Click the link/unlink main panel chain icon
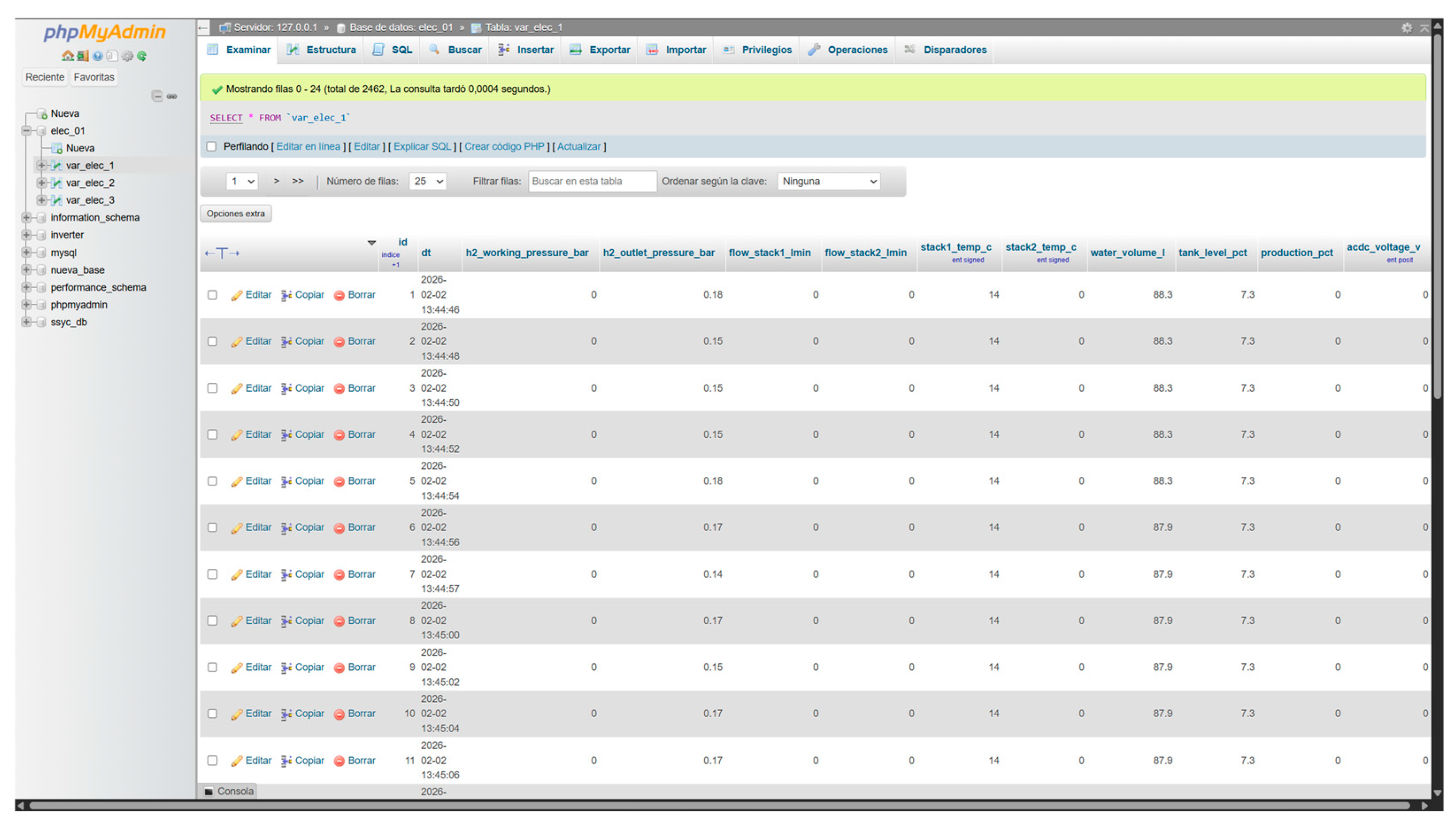1456x826 pixels. tap(172, 96)
